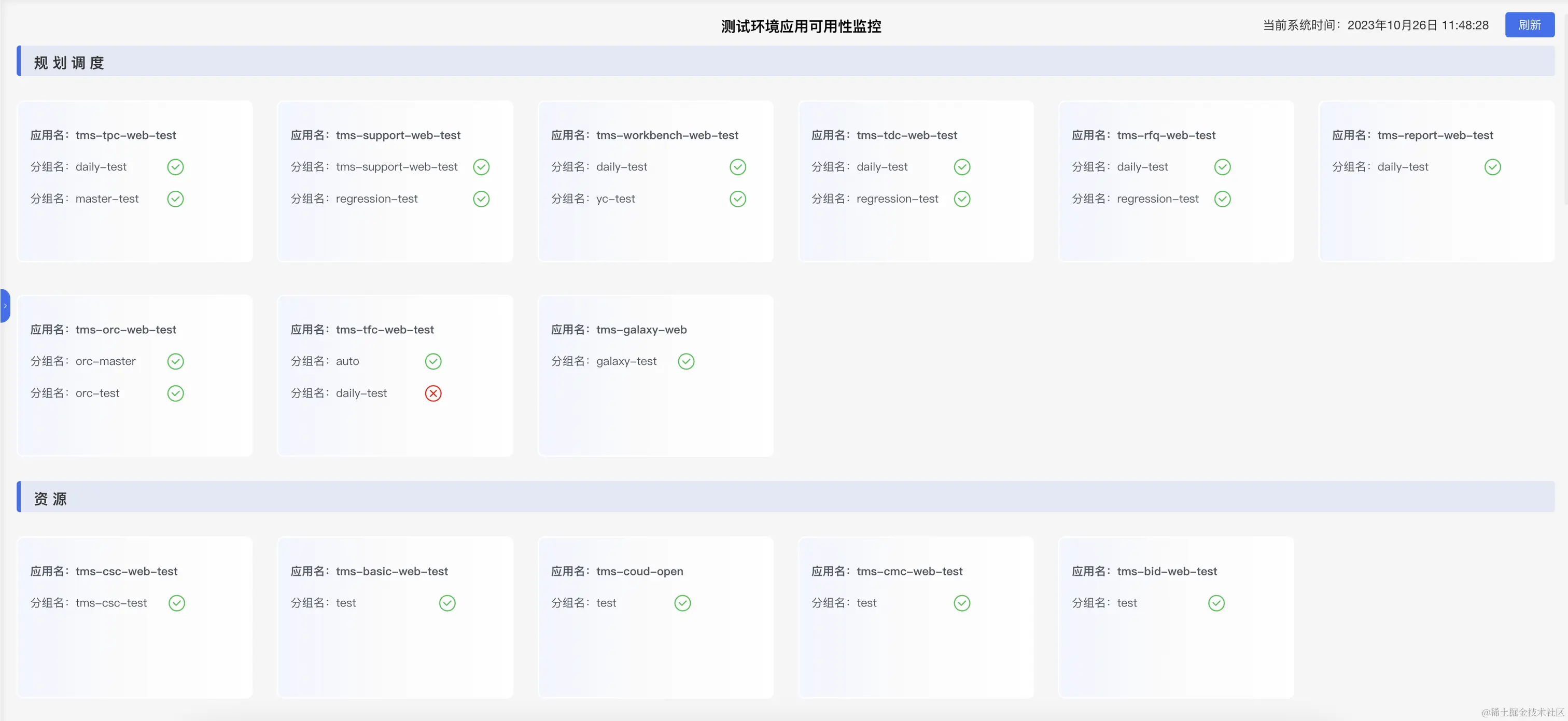Screen dimensions: 1568x721
Task: Click green check beside yc-test group
Action: coord(737,199)
